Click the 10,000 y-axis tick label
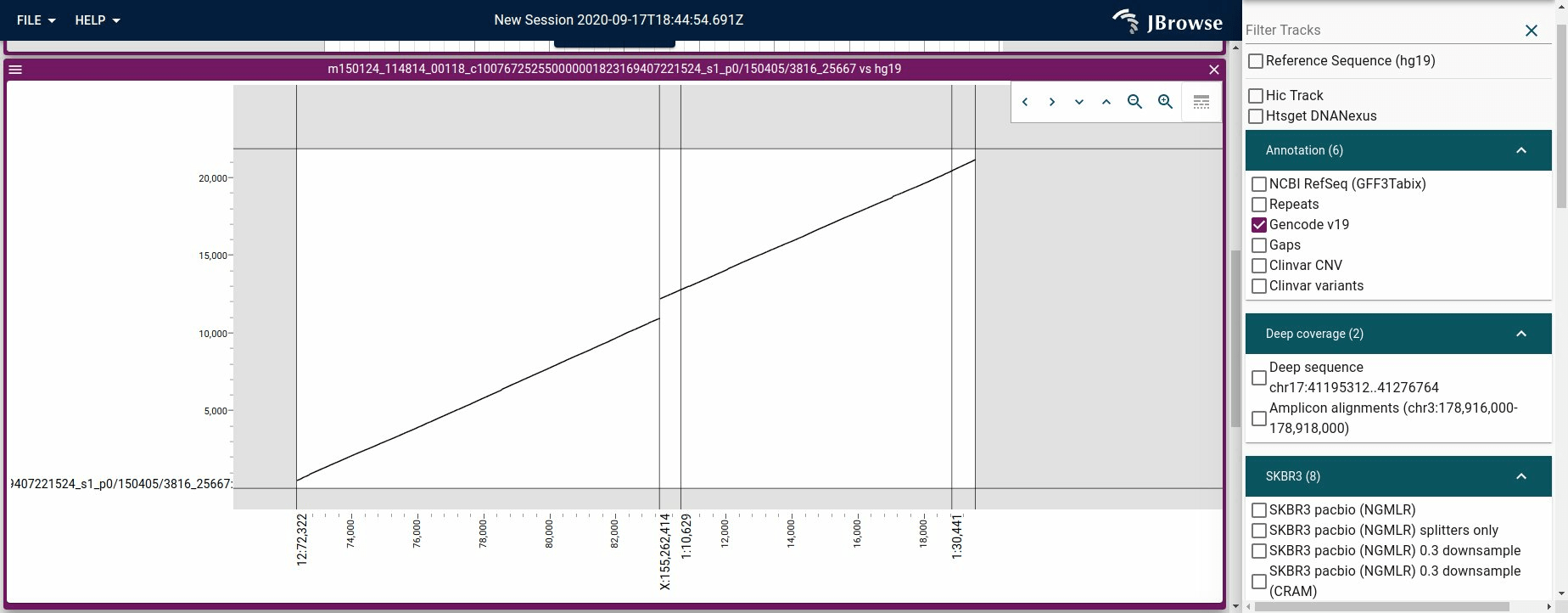1568x613 pixels. click(213, 334)
